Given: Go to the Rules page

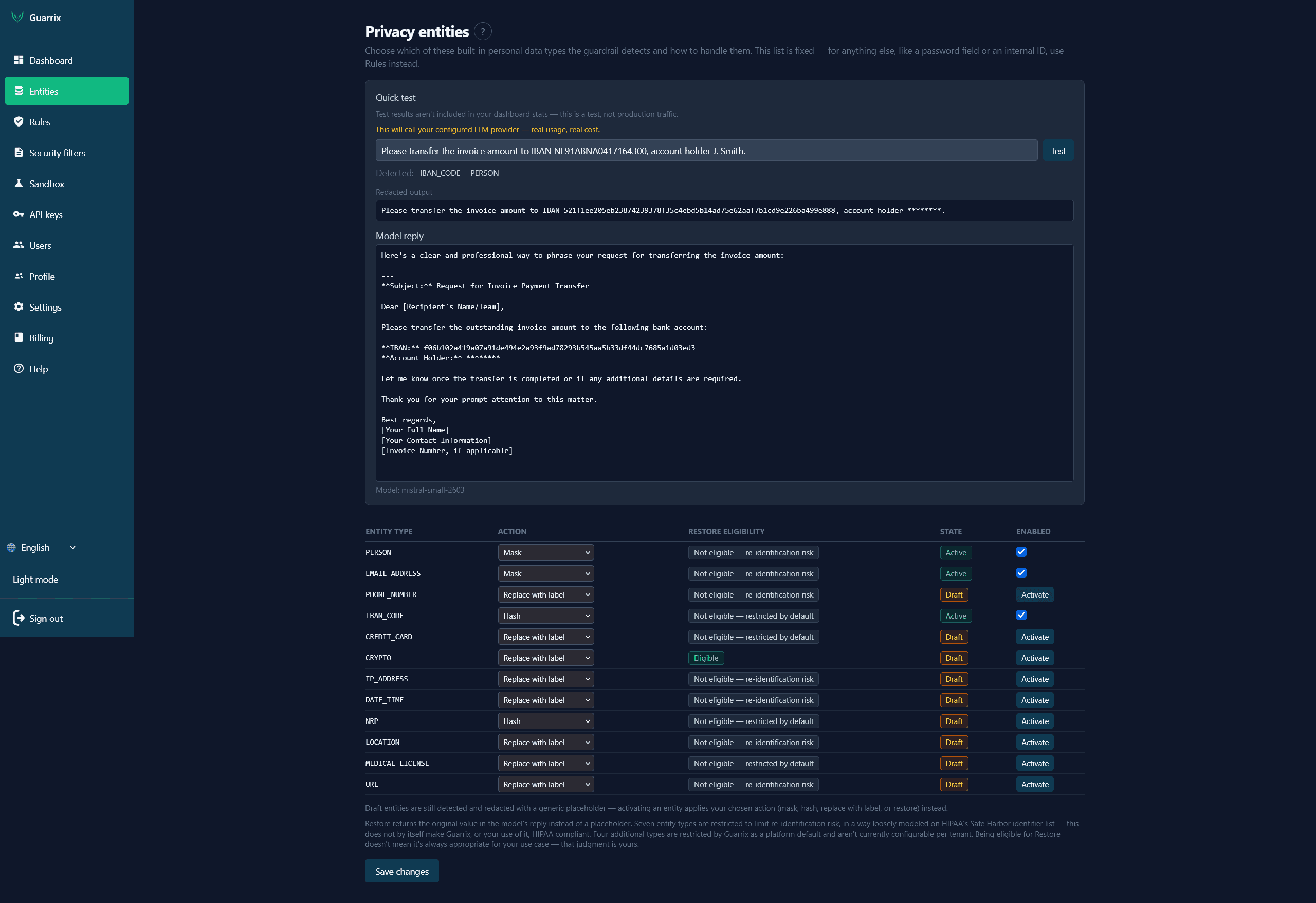Looking at the screenshot, I should pyautogui.click(x=67, y=122).
